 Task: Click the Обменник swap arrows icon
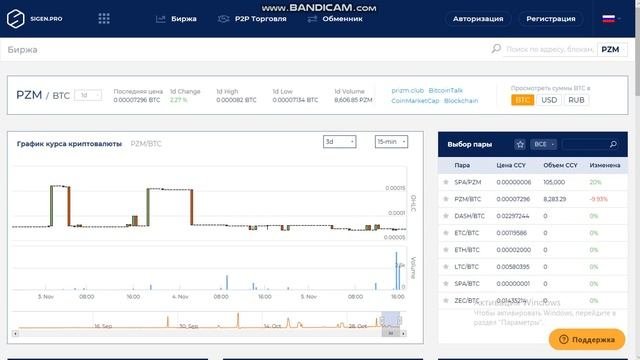click(x=312, y=19)
